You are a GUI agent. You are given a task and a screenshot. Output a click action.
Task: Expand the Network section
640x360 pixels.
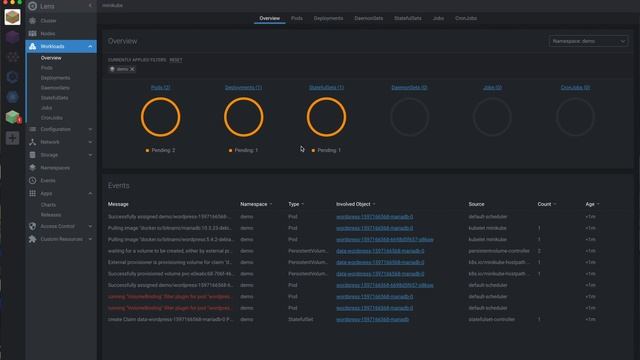[61, 142]
